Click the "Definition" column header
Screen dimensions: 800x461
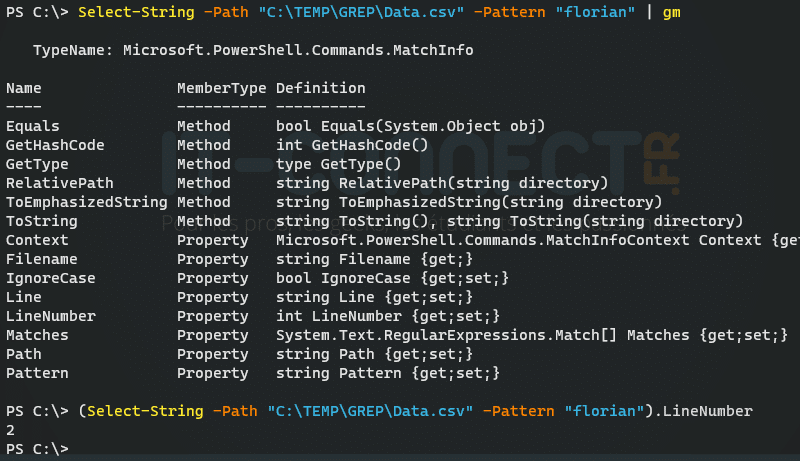(x=321, y=88)
